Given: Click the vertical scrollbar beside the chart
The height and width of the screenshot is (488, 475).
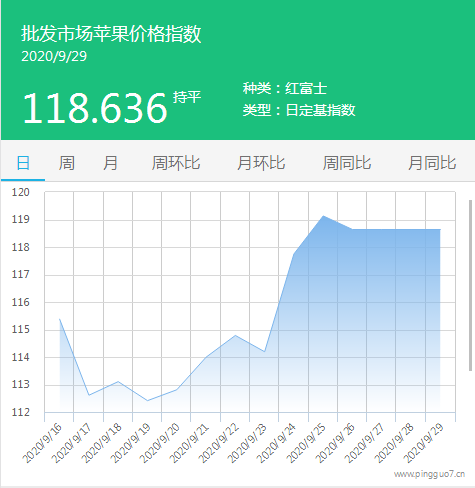Looking at the screenshot, I should click(x=470, y=285).
